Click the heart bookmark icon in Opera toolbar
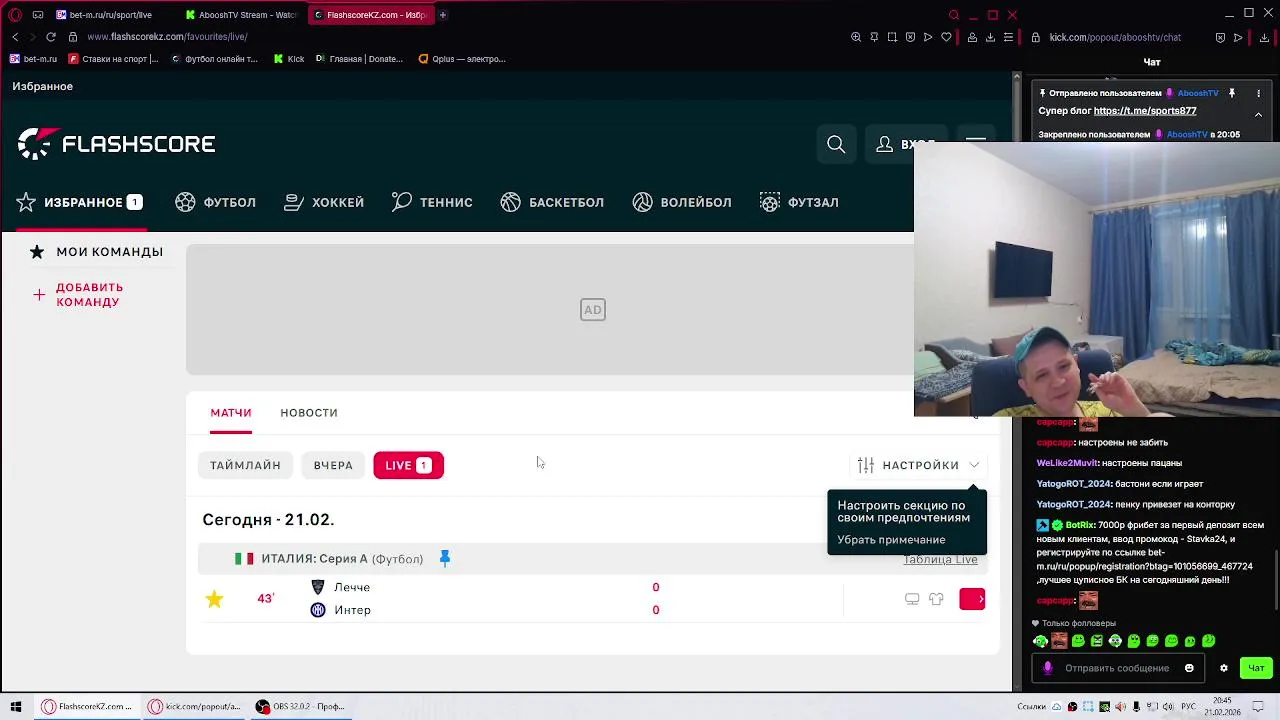Image resolution: width=1280 pixels, height=720 pixels. click(946, 37)
